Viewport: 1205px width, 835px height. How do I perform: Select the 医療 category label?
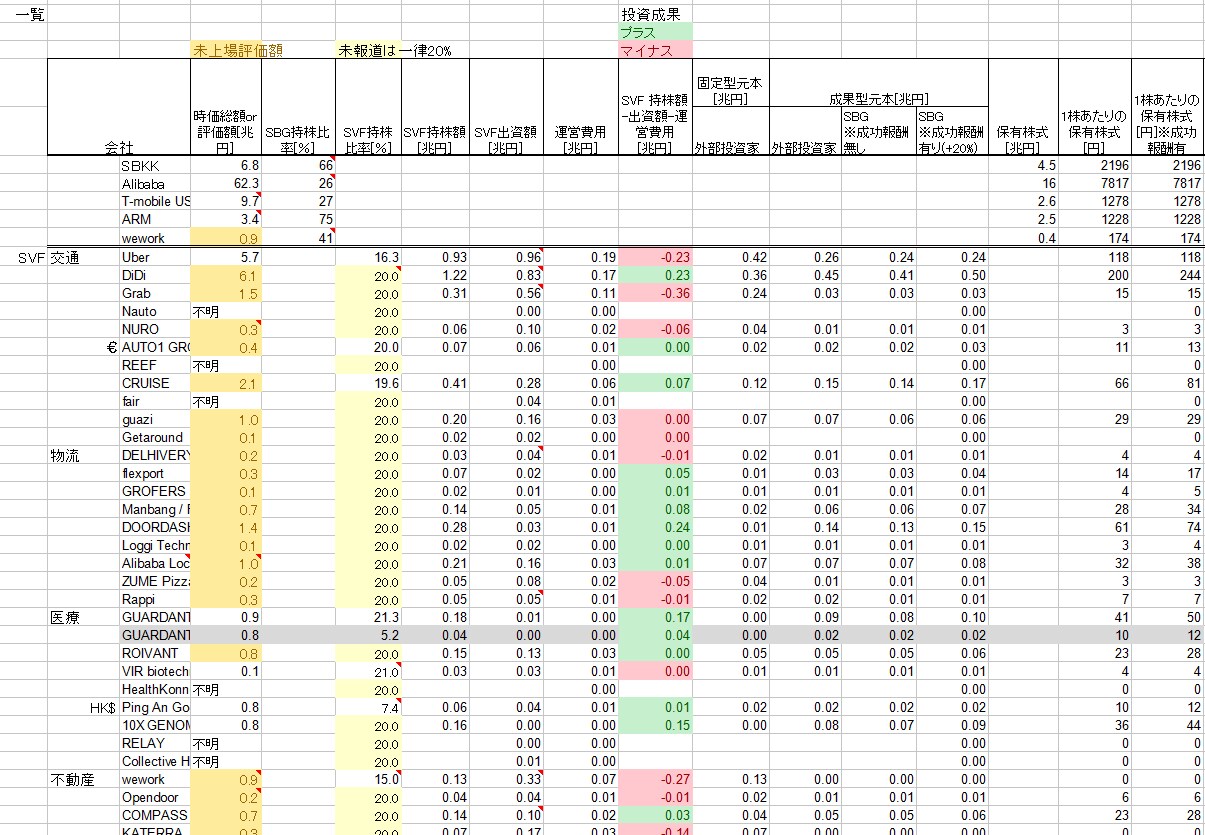click(x=84, y=617)
